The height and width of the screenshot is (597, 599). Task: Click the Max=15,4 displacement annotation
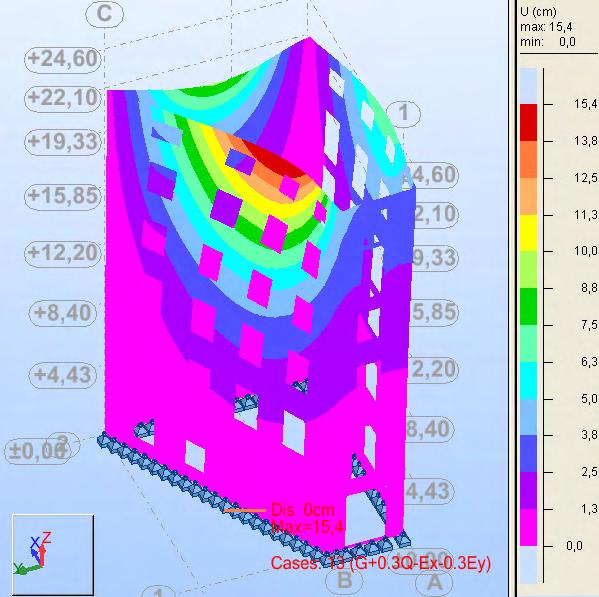309,527
